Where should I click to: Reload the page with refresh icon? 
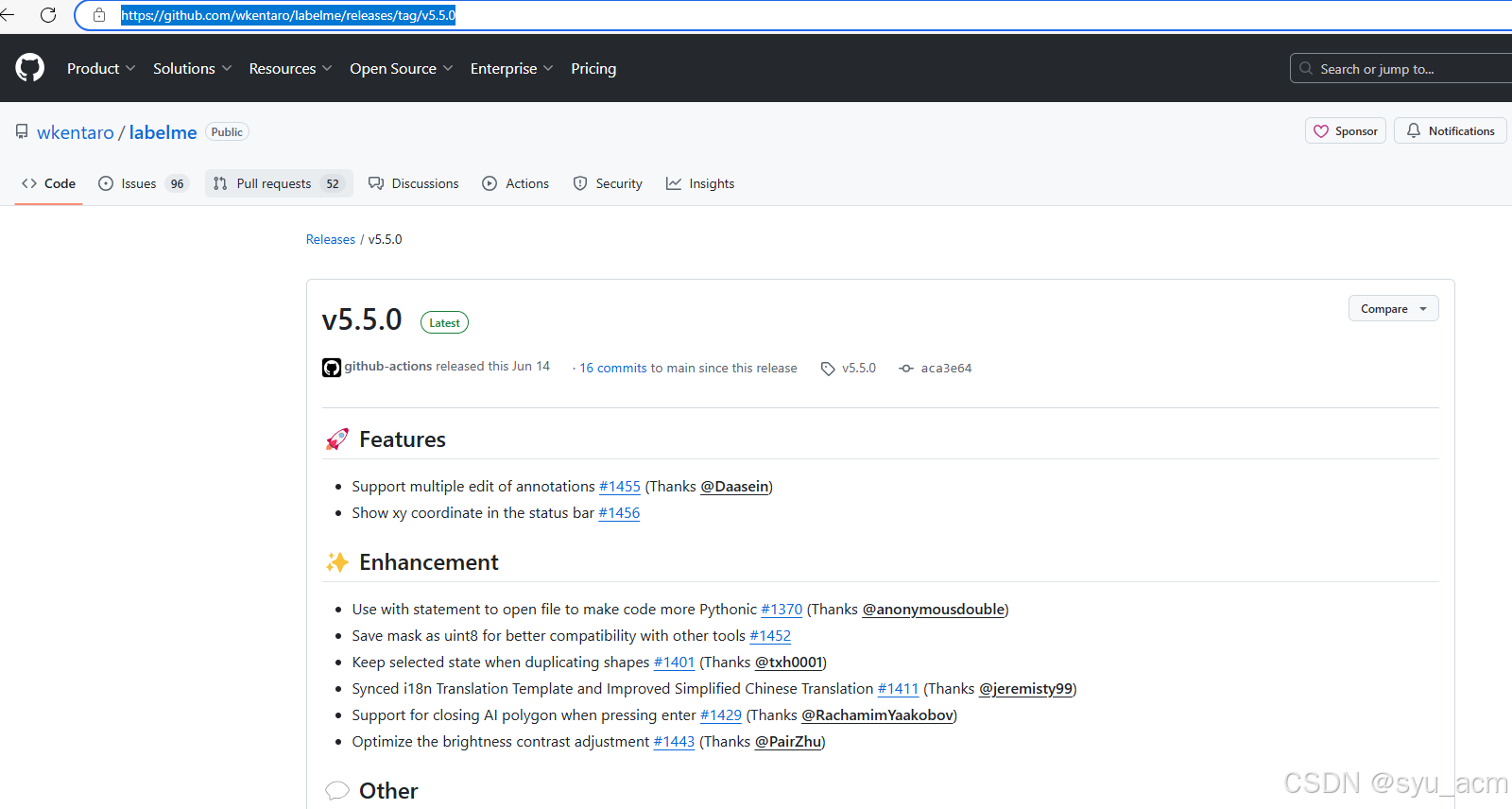point(48,15)
